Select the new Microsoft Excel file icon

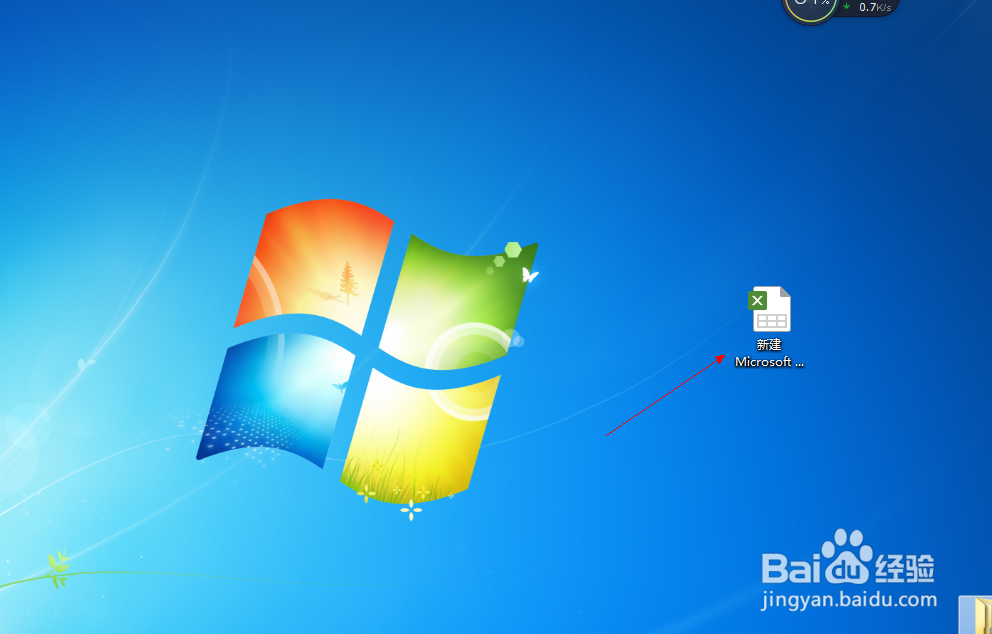tap(770, 309)
